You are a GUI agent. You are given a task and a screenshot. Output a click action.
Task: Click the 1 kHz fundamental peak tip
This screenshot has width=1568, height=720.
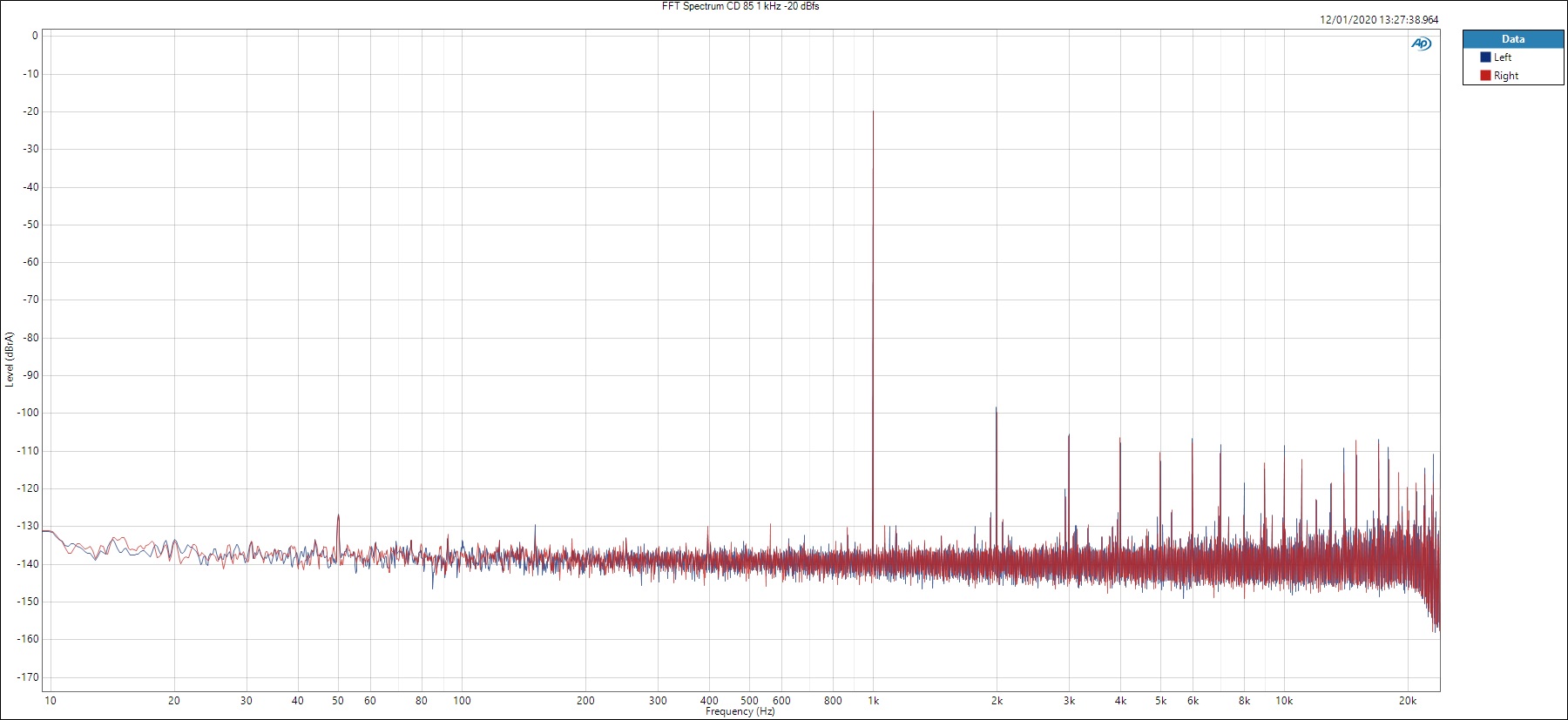(873, 112)
